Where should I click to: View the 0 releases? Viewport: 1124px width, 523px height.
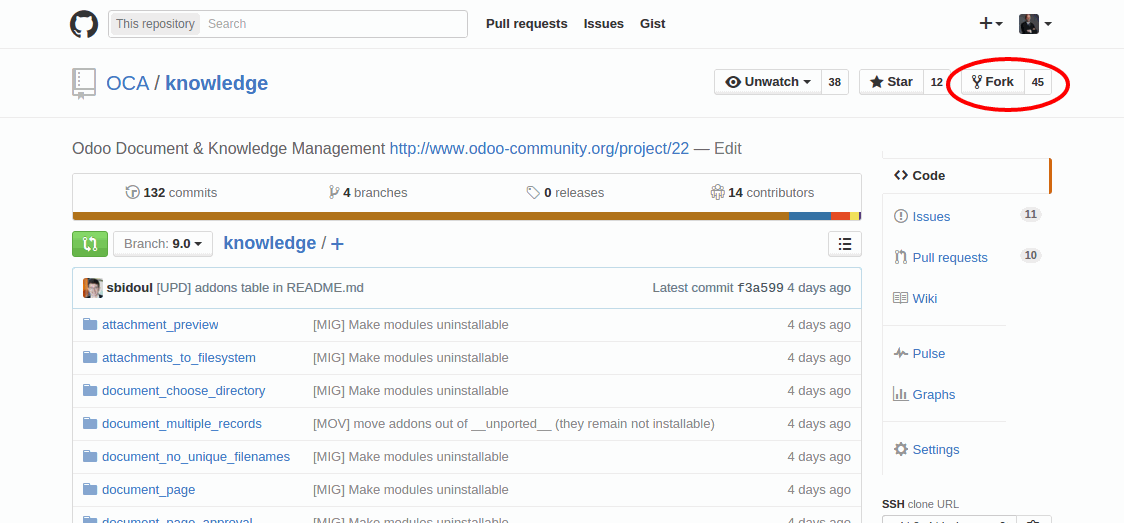[x=566, y=192]
